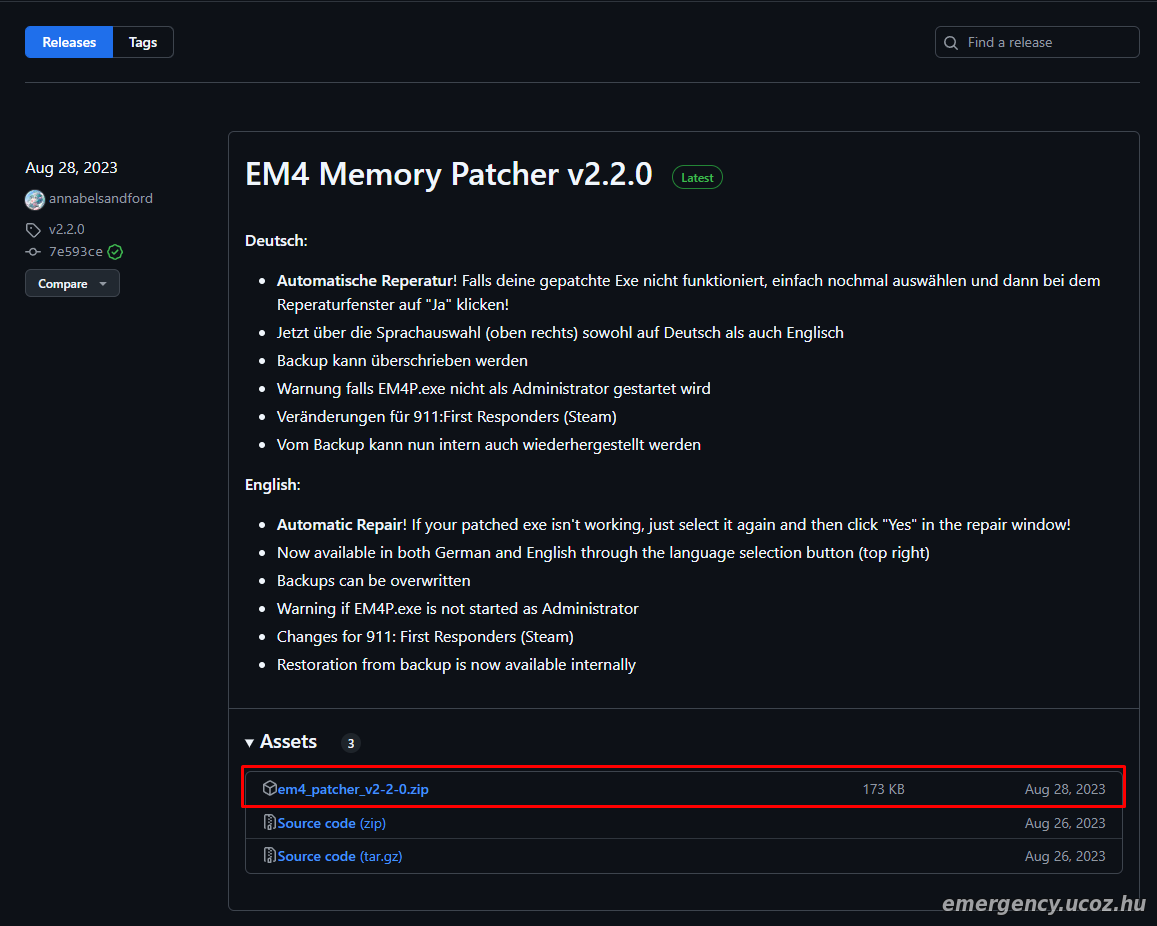Click the Aug 26, 2023 date of Source code (zip)
Viewport: 1157px width, 926px height.
click(1065, 823)
